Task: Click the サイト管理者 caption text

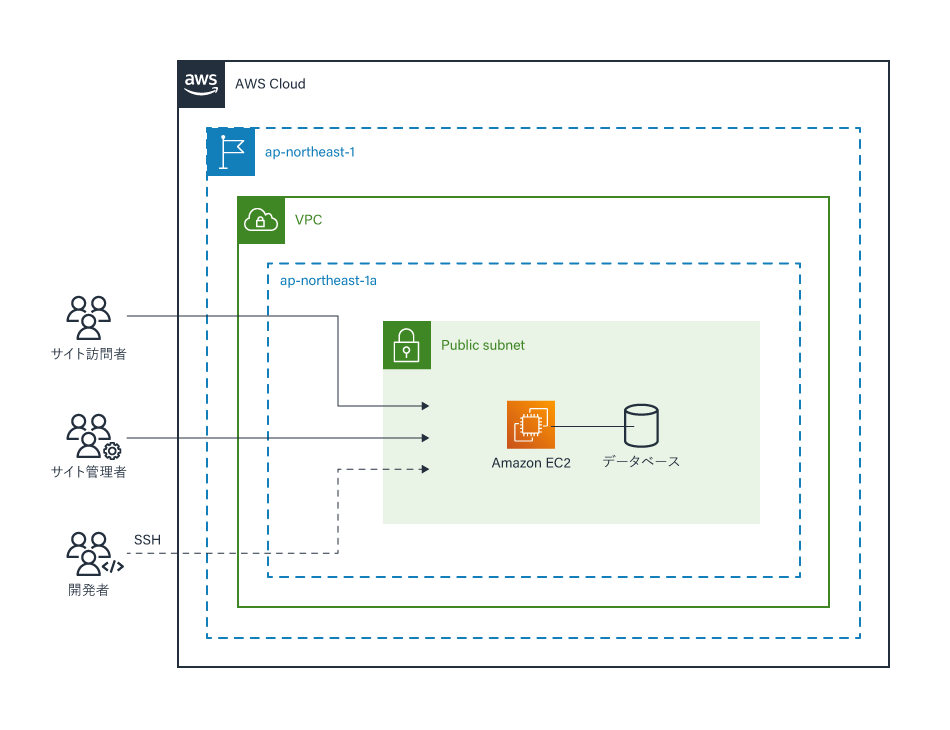Action: coord(88,472)
